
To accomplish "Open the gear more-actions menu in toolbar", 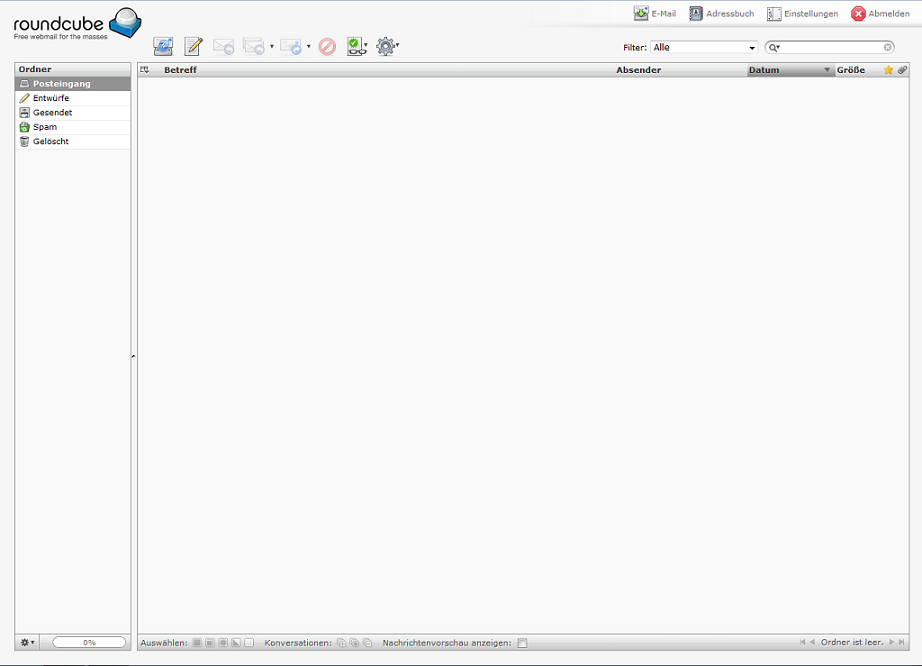I will [x=387, y=46].
